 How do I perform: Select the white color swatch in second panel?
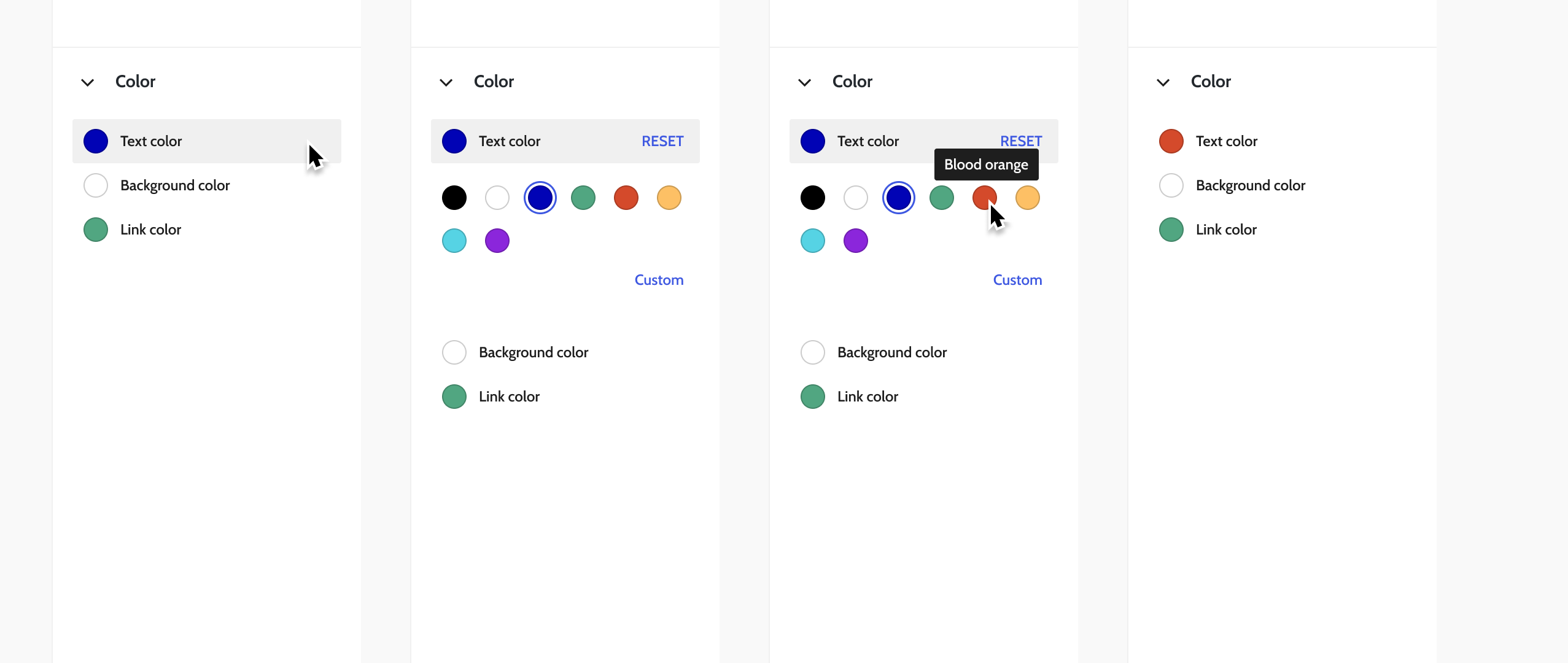pos(497,198)
